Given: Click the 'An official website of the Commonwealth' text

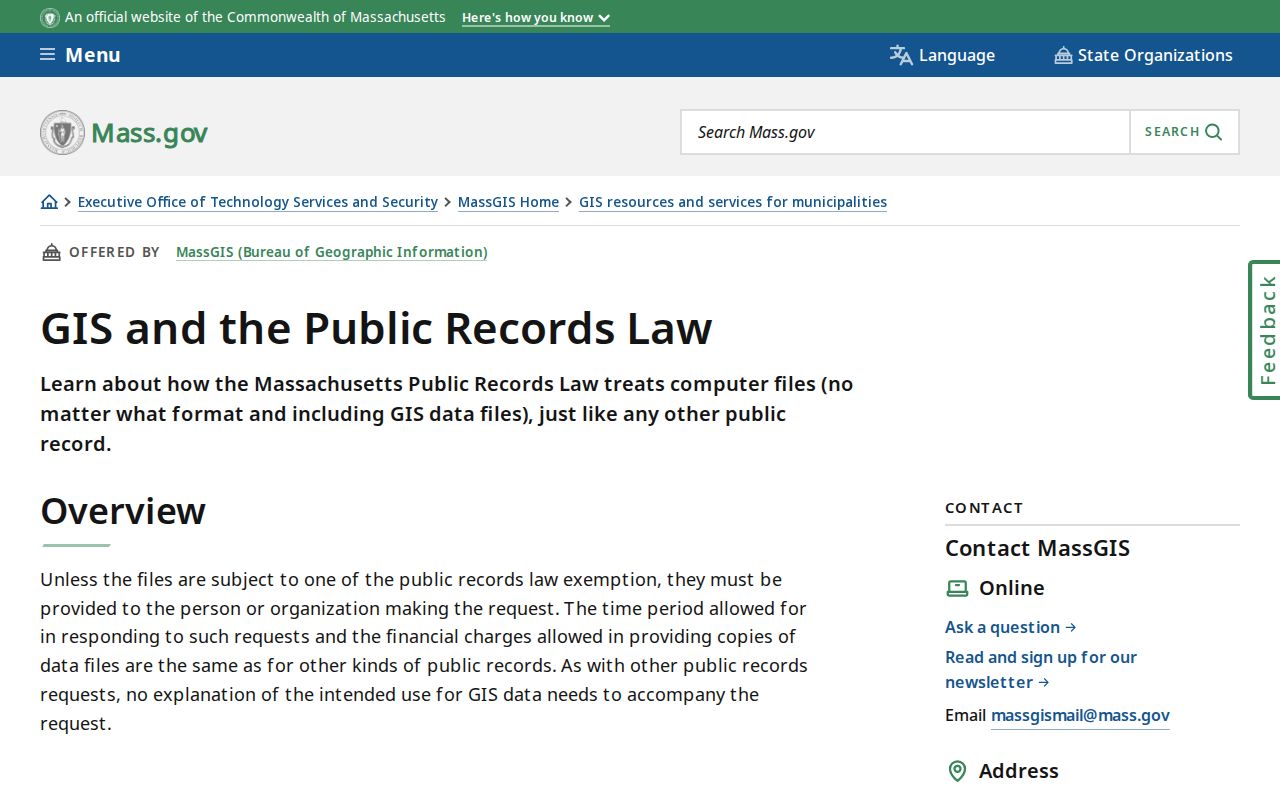Looking at the screenshot, I should click(255, 17).
